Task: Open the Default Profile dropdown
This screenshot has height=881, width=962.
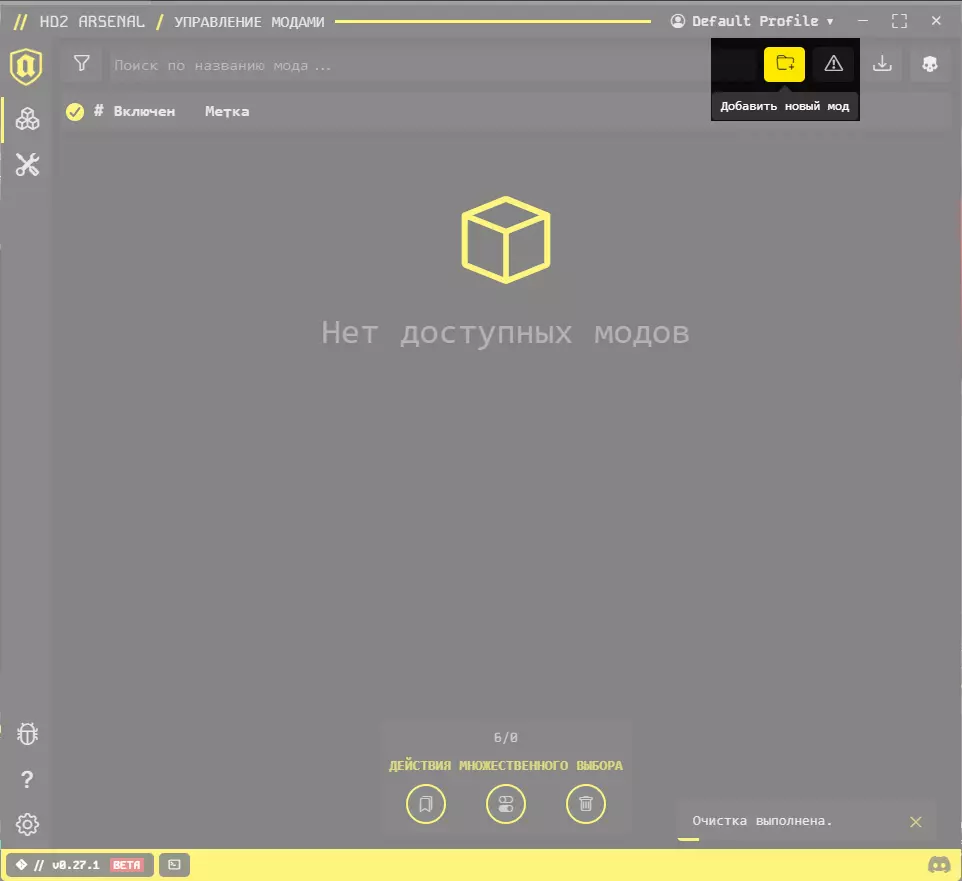Action: pyautogui.click(x=752, y=21)
